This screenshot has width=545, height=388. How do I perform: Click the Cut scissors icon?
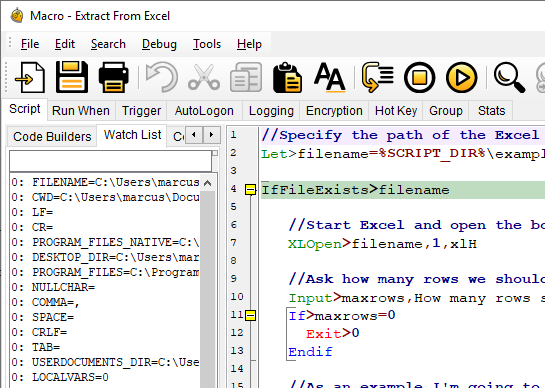click(204, 77)
